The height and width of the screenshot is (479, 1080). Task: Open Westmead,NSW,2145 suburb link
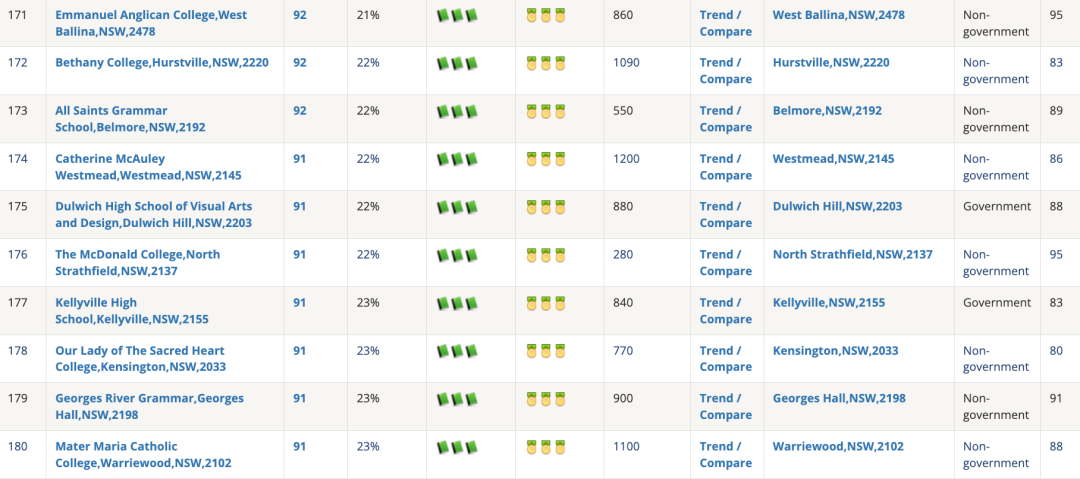click(x=833, y=159)
